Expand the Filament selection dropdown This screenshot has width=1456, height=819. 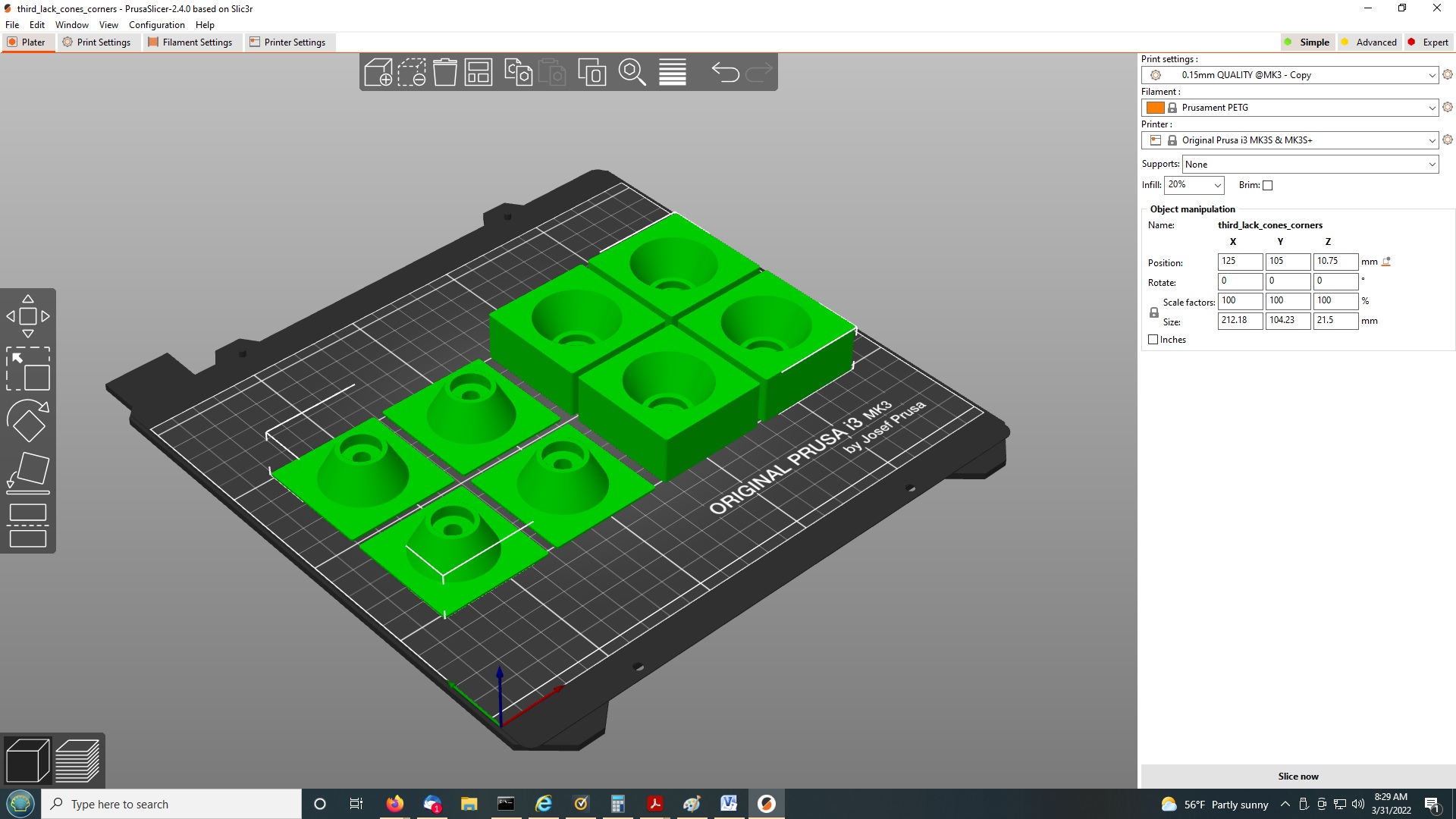[1430, 107]
